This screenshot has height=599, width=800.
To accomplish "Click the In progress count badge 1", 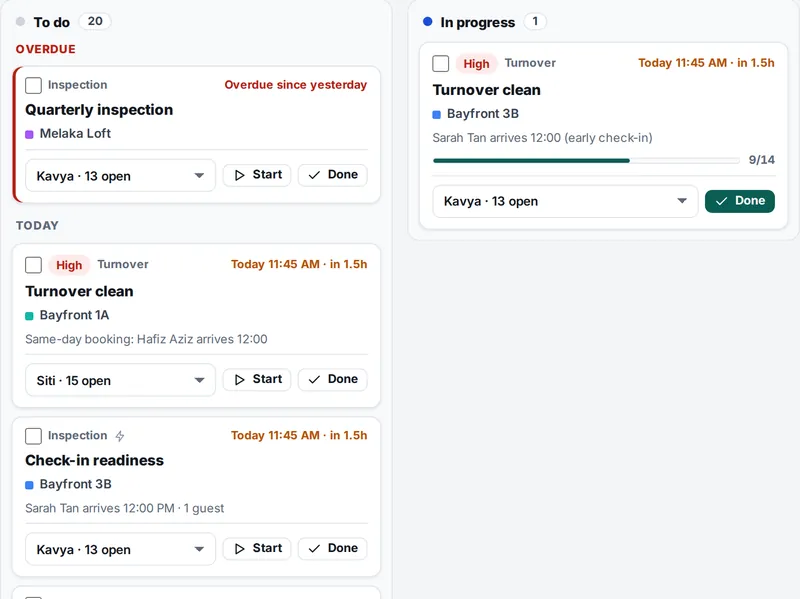I will [535, 21].
